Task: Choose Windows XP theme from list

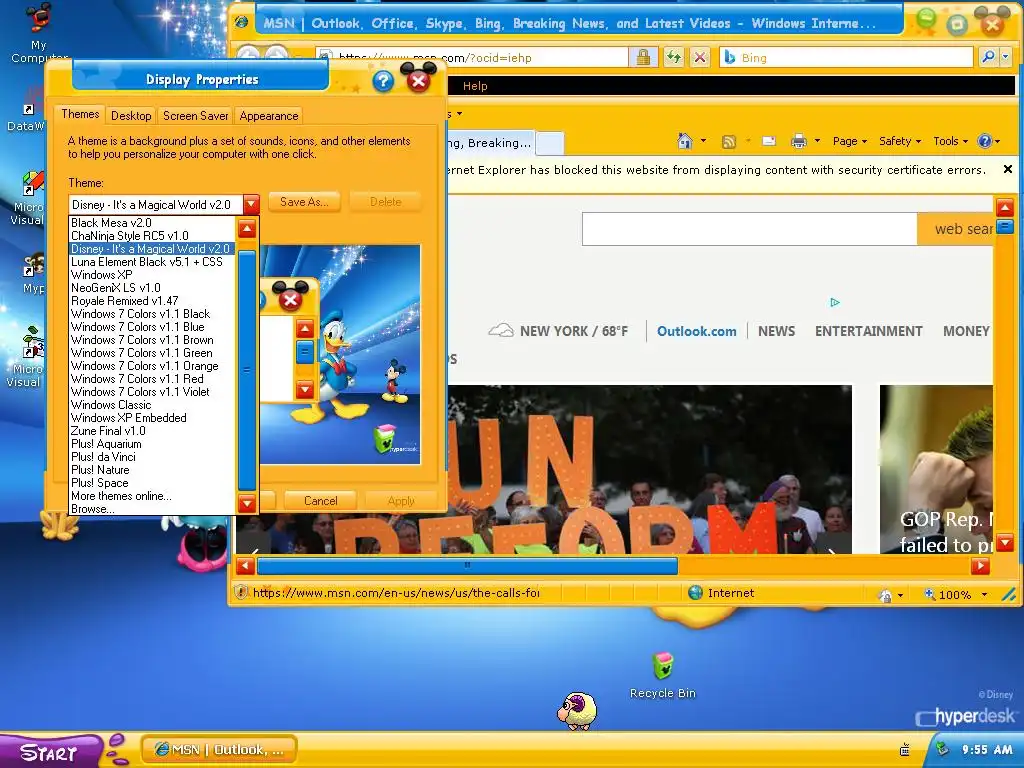Action: click(x=152, y=275)
